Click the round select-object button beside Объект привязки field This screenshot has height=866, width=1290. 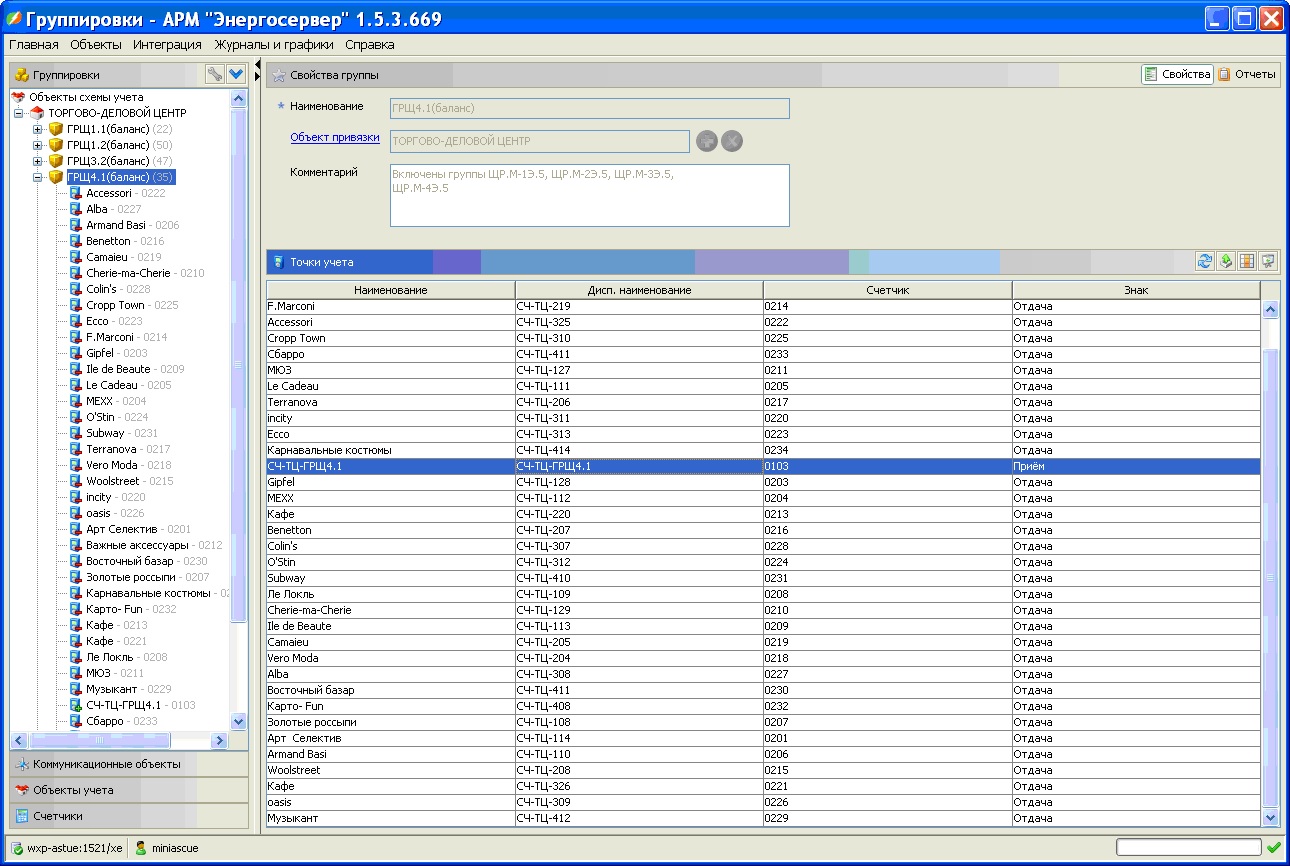point(707,141)
